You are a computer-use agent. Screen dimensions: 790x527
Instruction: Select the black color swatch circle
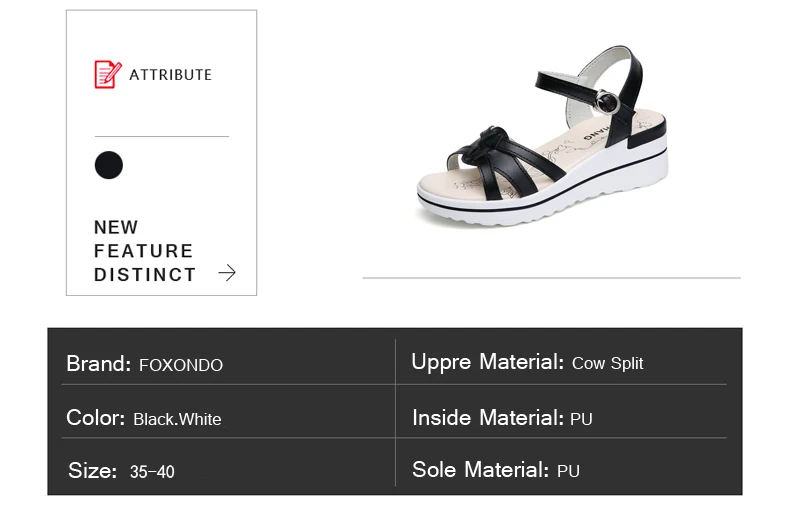109,165
